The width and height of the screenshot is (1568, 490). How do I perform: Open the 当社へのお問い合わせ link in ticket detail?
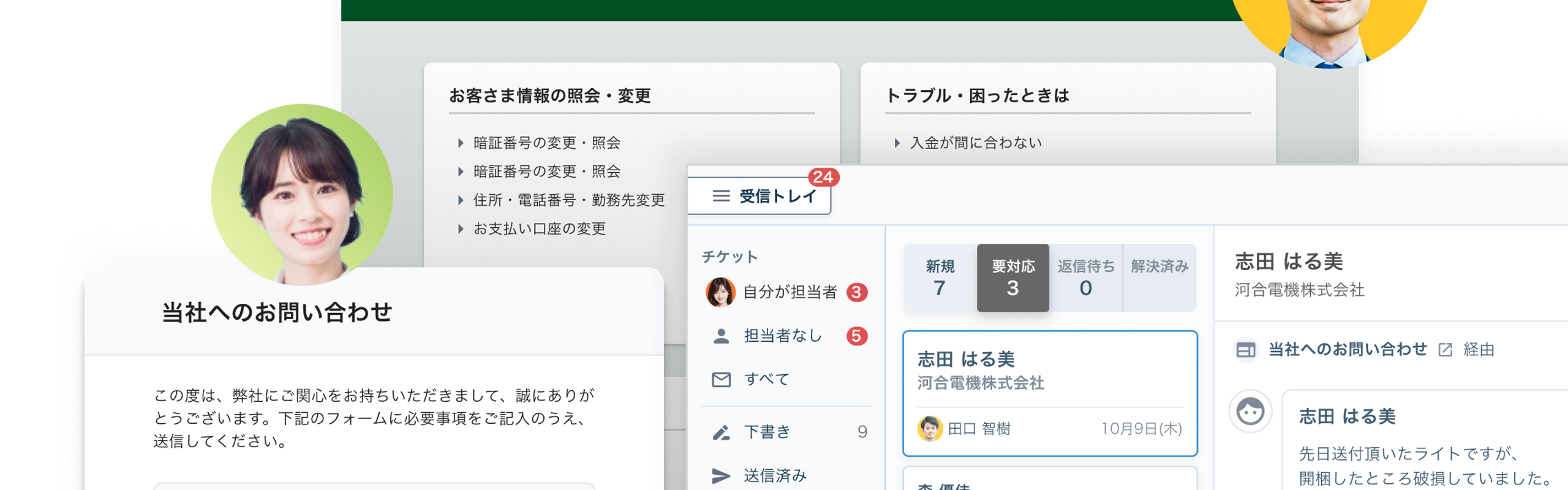point(1347,350)
